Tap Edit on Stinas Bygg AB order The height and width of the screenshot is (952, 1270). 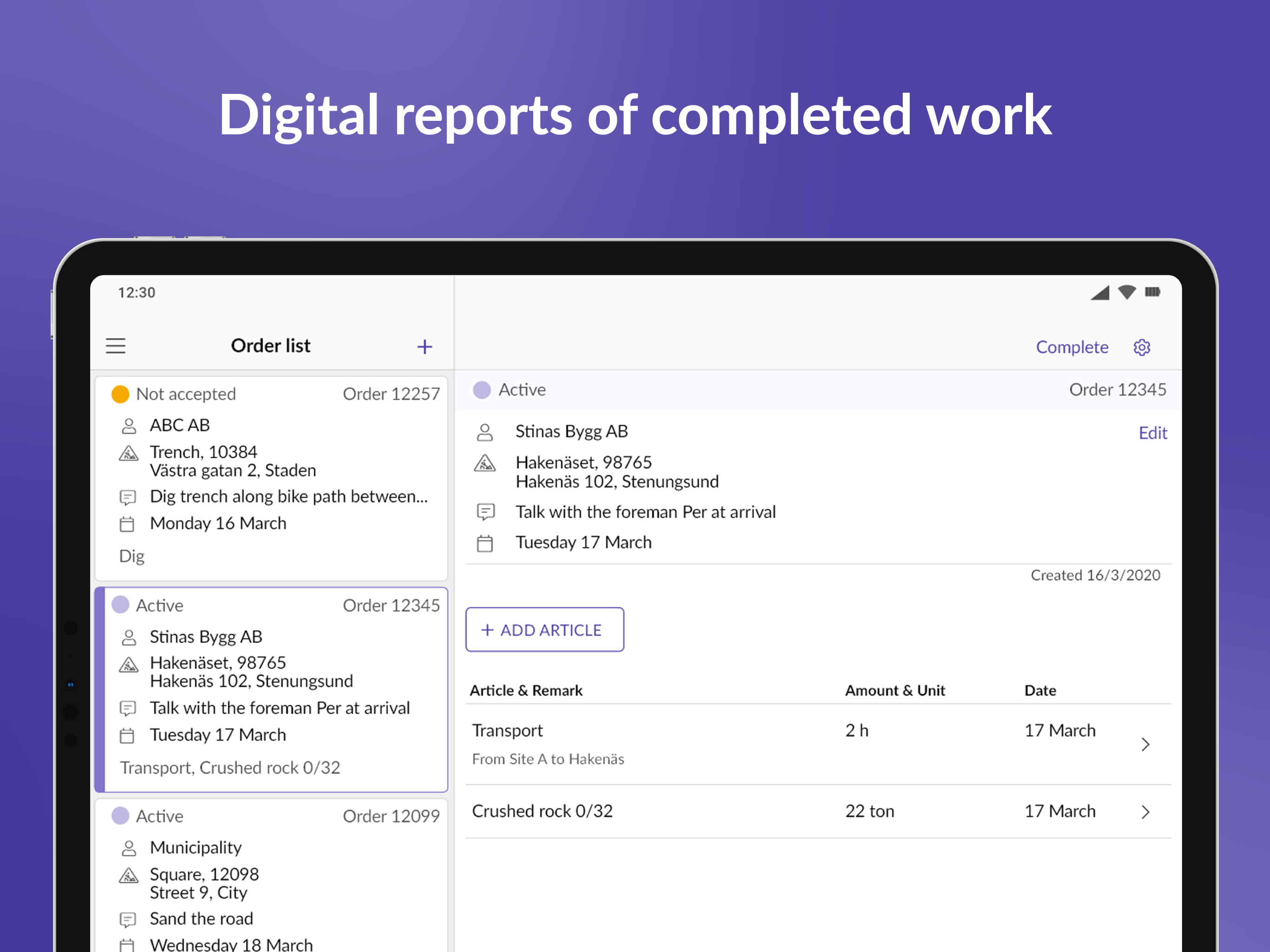coord(1152,432)
